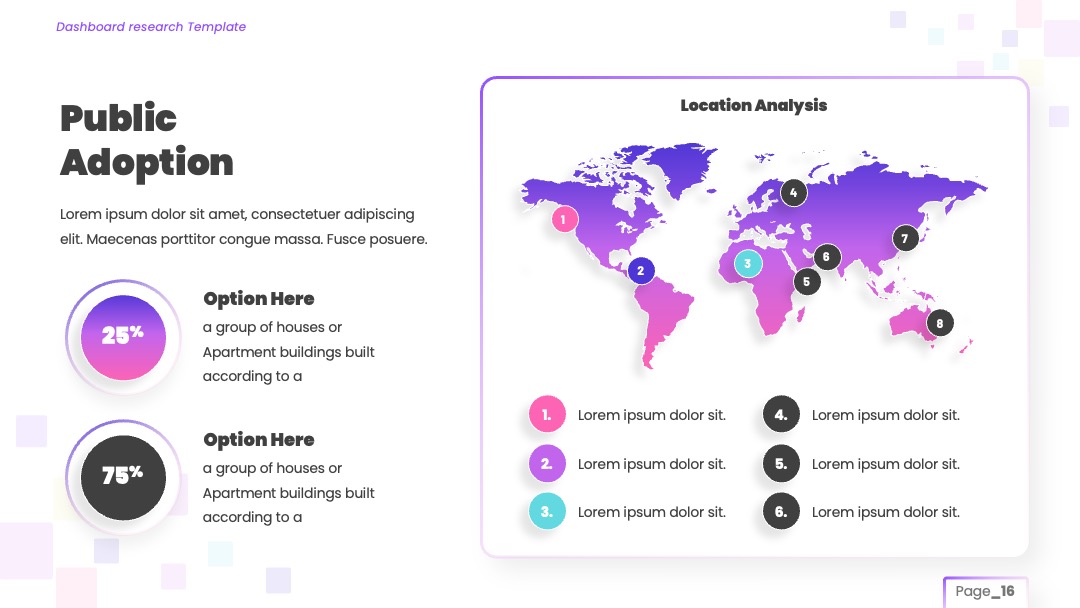Click the dark legend circle numbered 4
The image size is (1080, 608).
pos(781,415)
